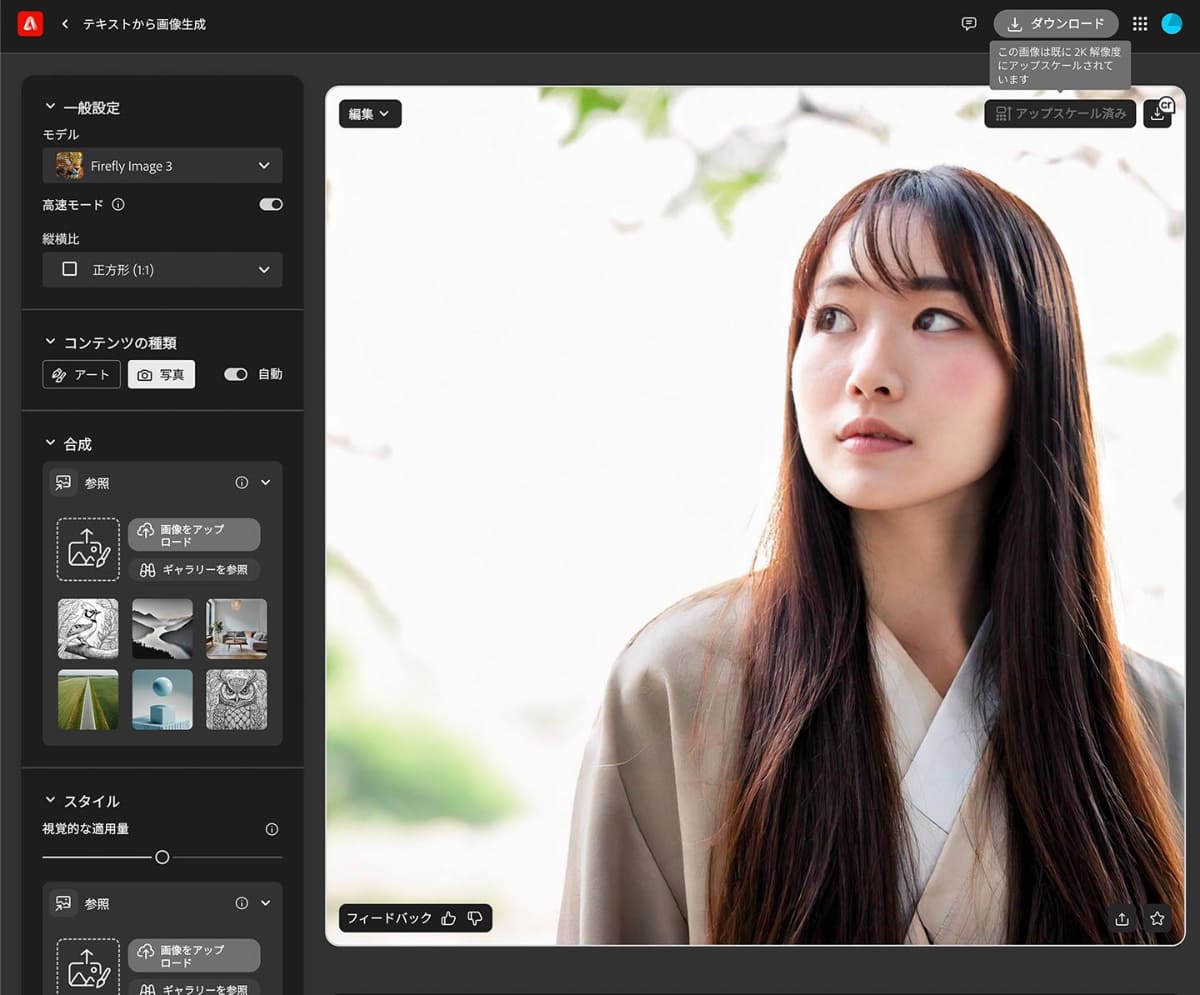
Task: Click the Creative Commons download icon on the image
Action: (x=1157, y=113)
